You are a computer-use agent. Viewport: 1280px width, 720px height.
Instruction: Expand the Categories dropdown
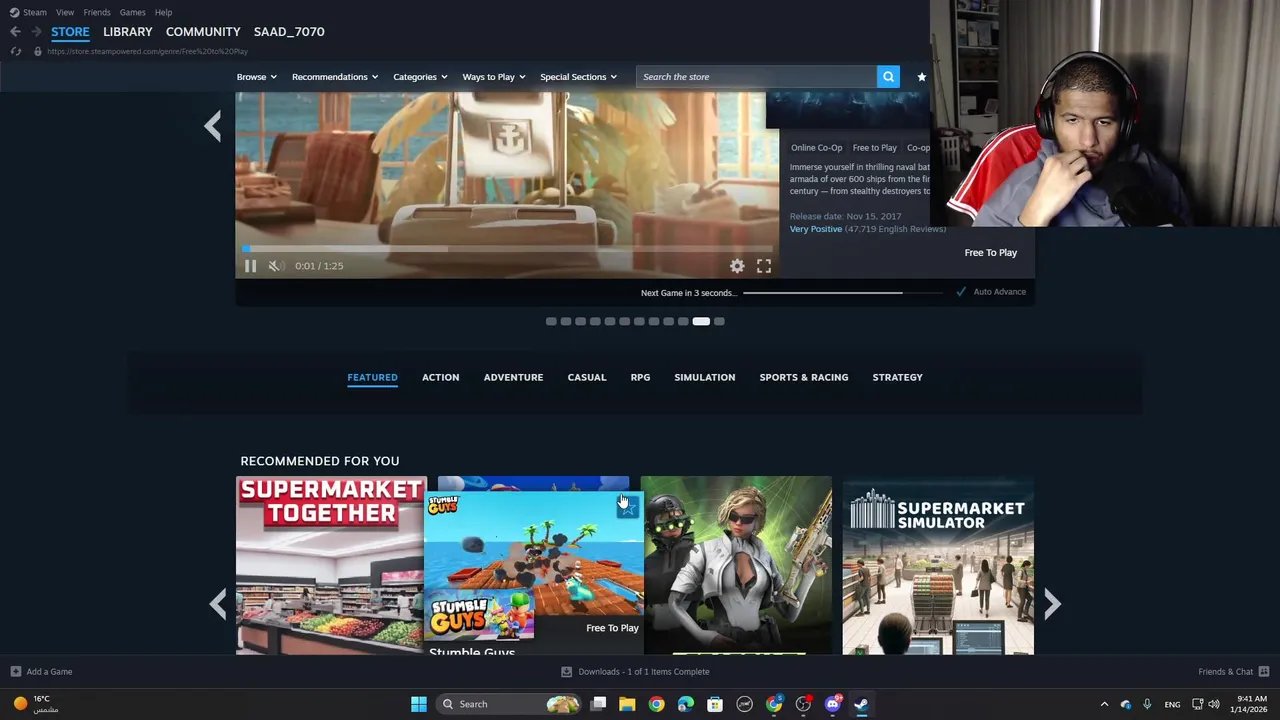click(x=420, y=77)
